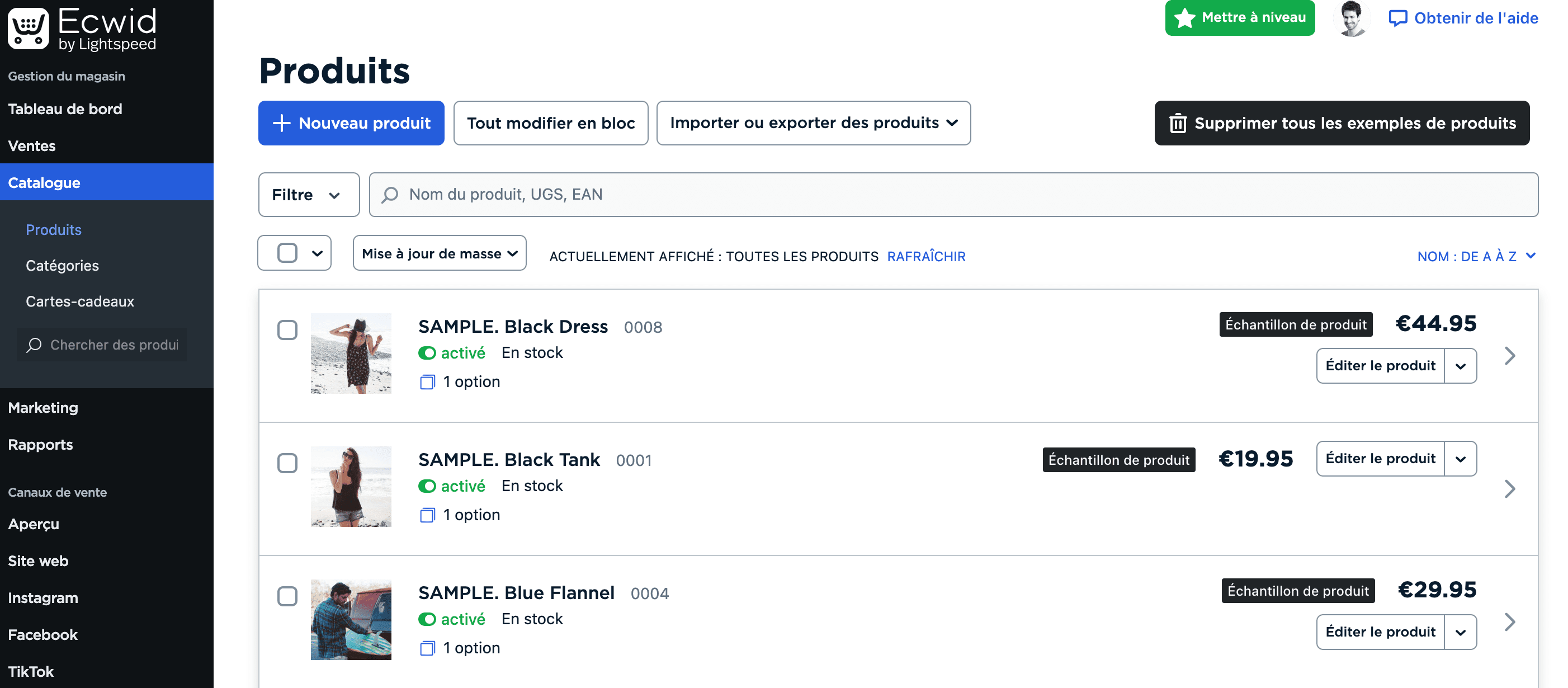Select Catalogue menu item

pos(106,182)
